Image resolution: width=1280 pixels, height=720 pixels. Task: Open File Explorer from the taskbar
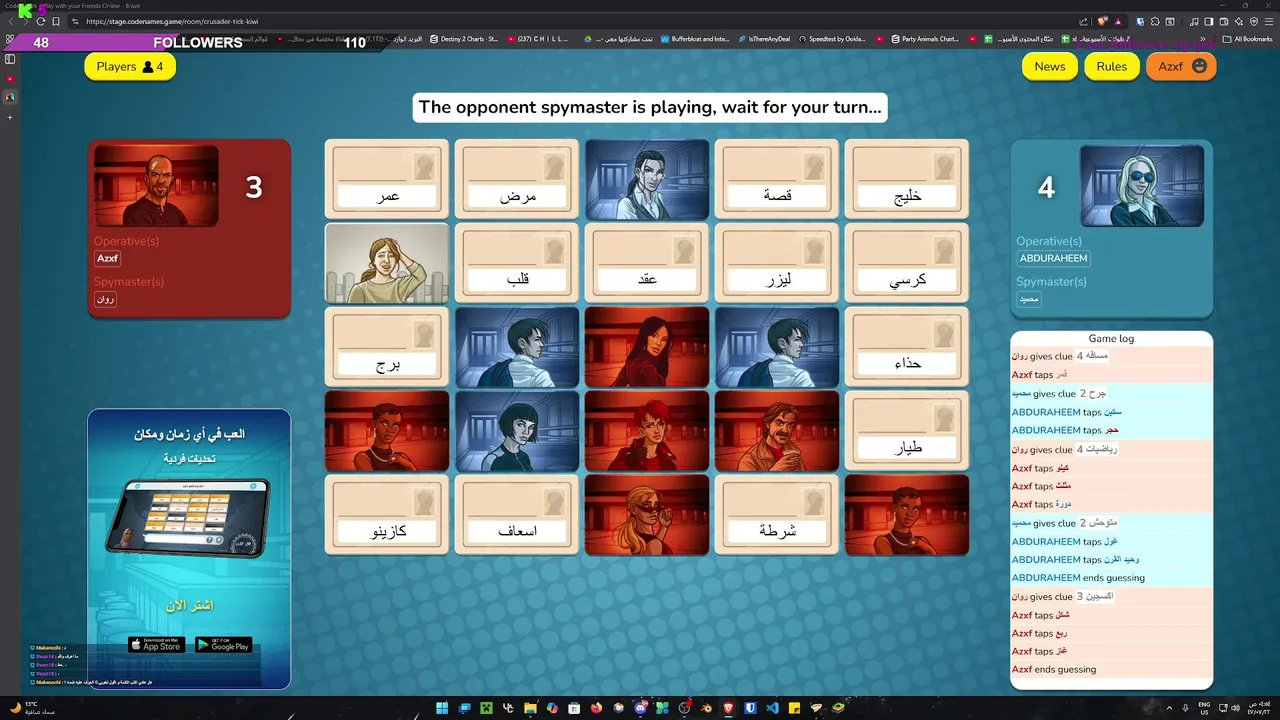click(x=530, y=708)
